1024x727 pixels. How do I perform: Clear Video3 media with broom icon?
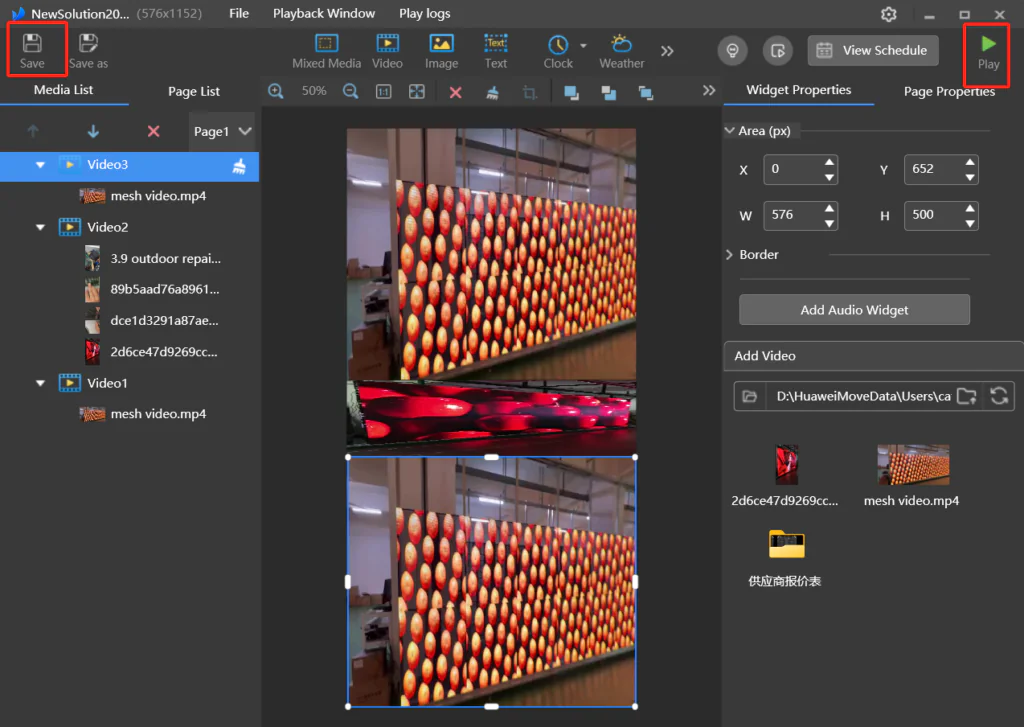click(x=239, y=166)
